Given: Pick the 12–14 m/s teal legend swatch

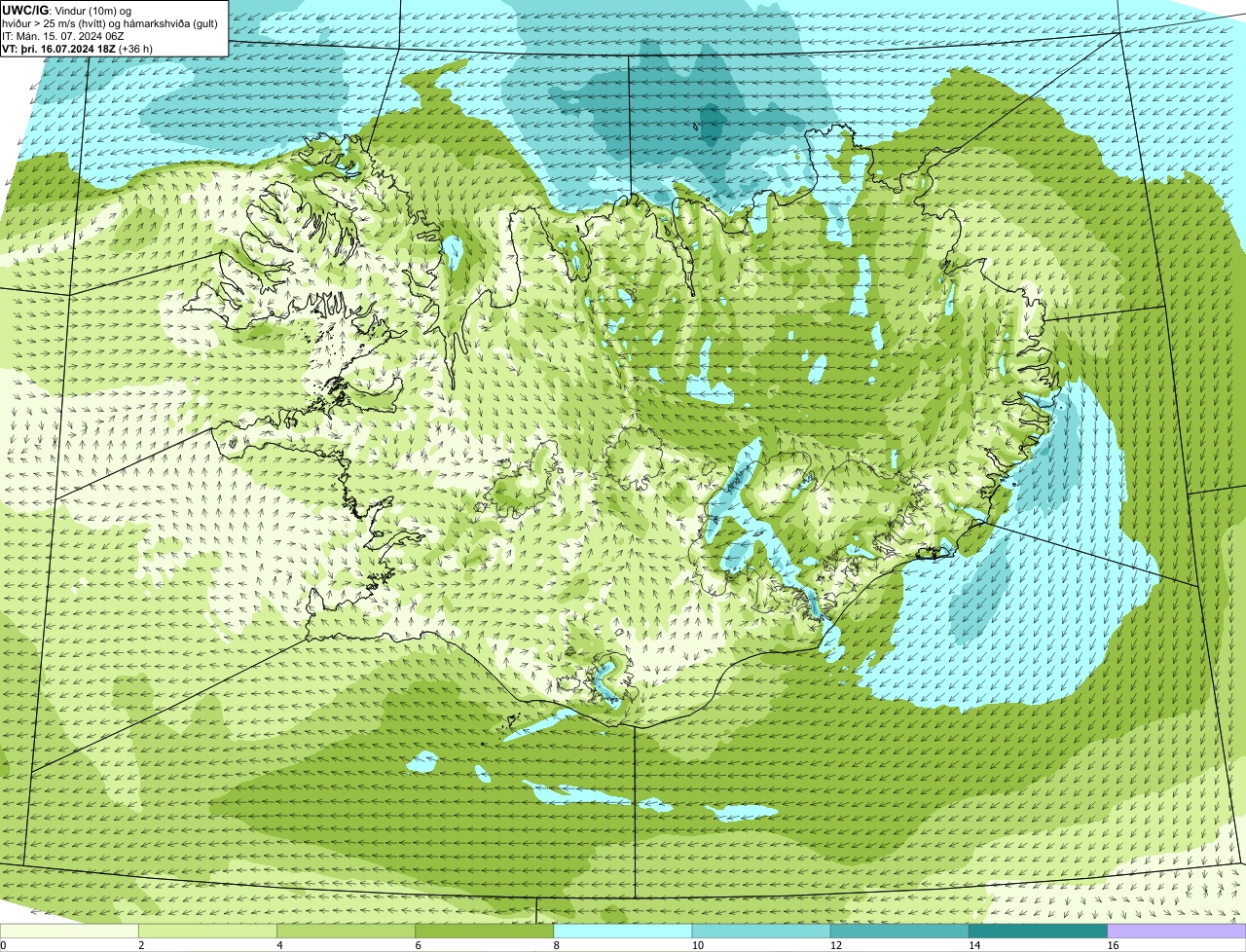Looking at the screenshot, I should tap(899, 932).
